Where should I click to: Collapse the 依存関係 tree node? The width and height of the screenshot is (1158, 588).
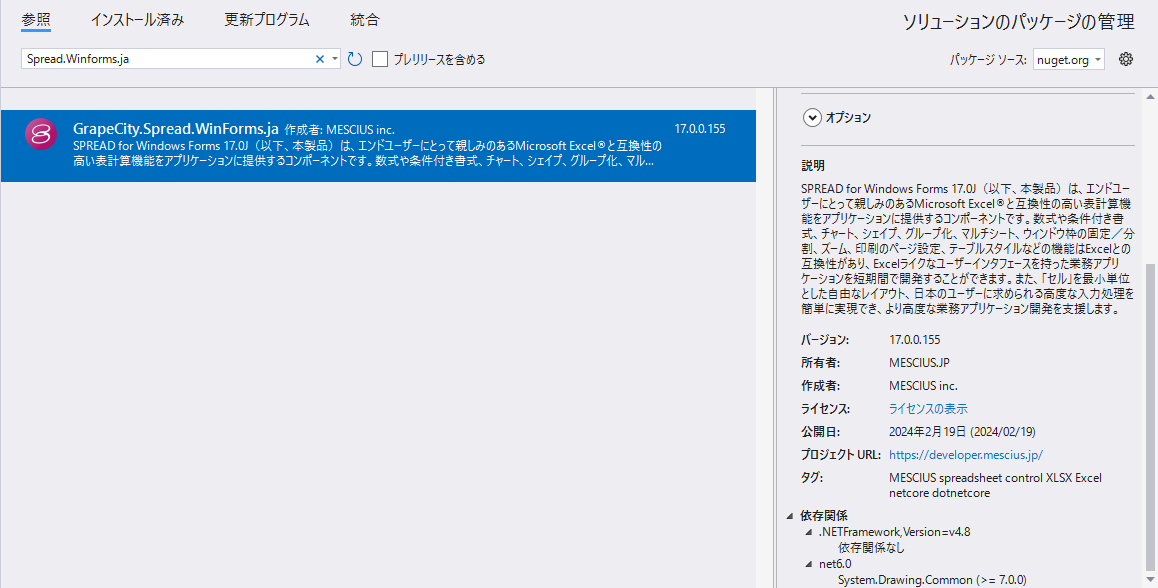[791, 516]
